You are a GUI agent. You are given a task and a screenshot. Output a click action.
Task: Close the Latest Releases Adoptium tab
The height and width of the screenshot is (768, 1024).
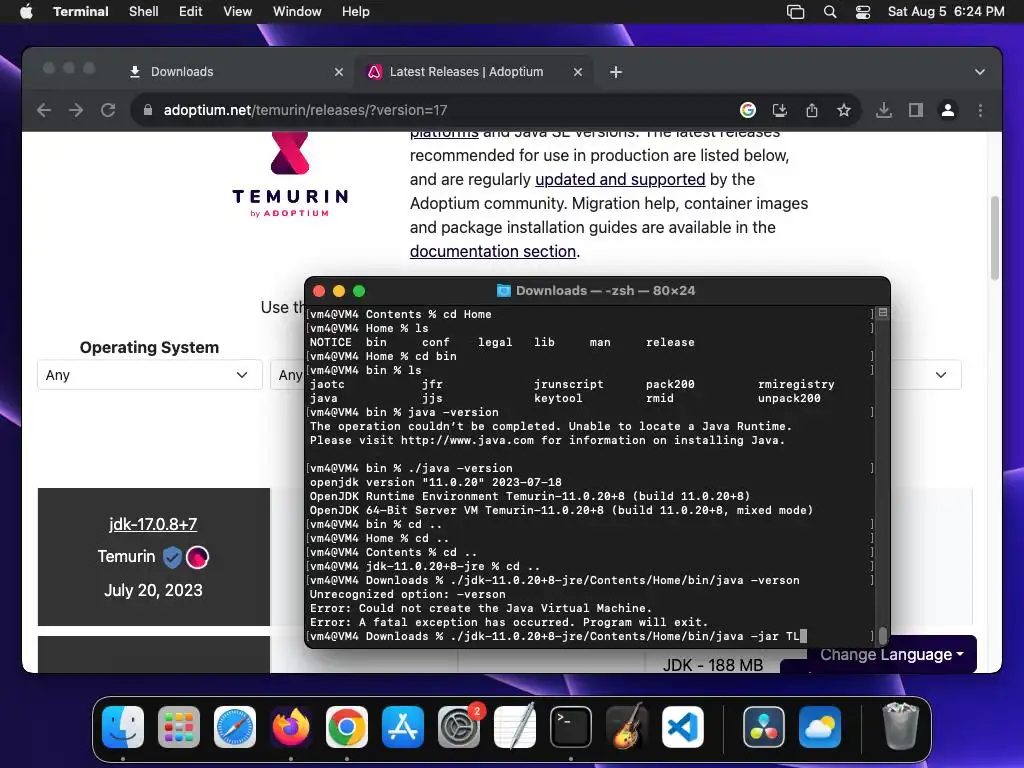coord(578,72)
